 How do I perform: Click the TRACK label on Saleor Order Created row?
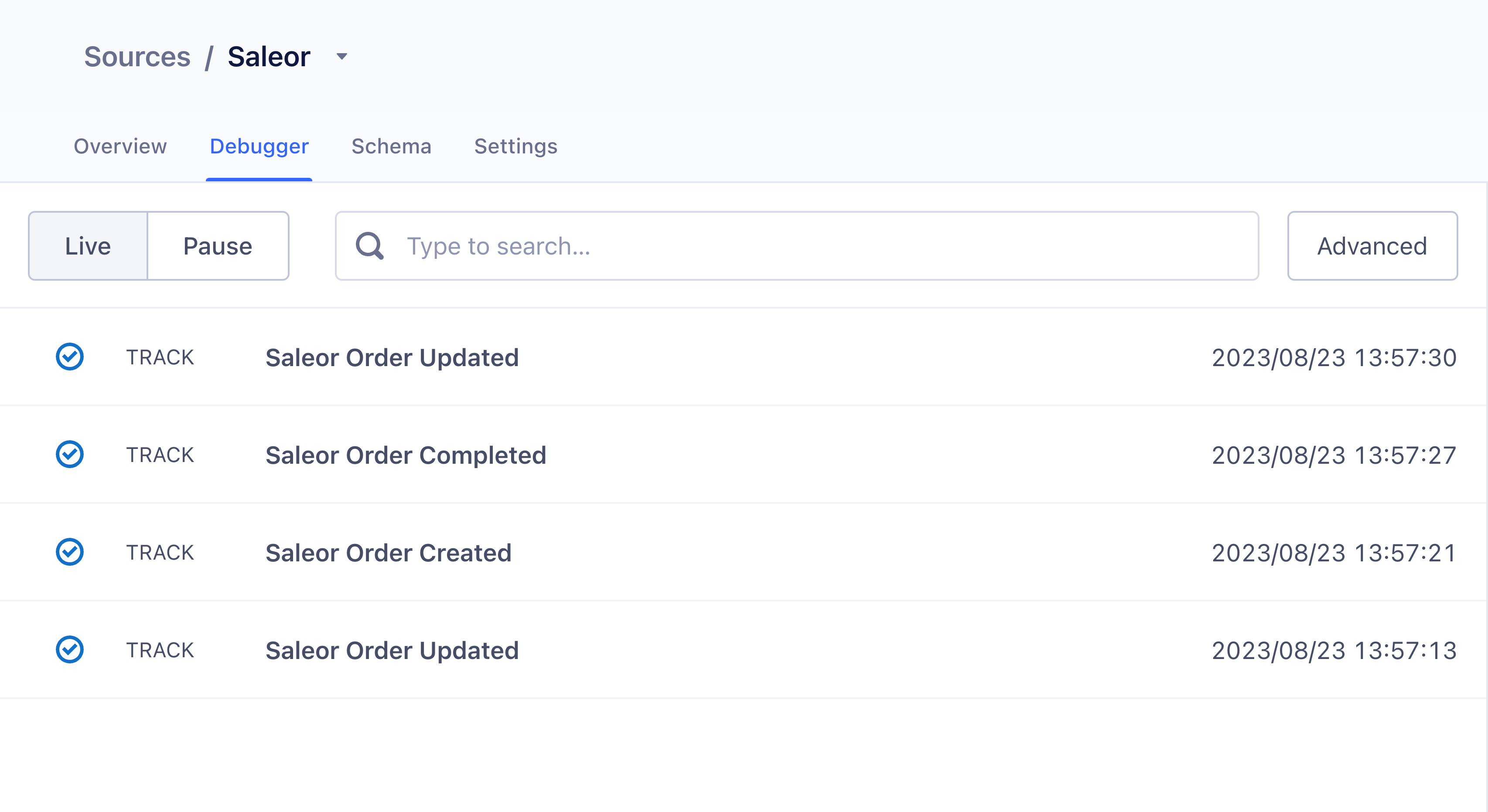tap(160, 552)
